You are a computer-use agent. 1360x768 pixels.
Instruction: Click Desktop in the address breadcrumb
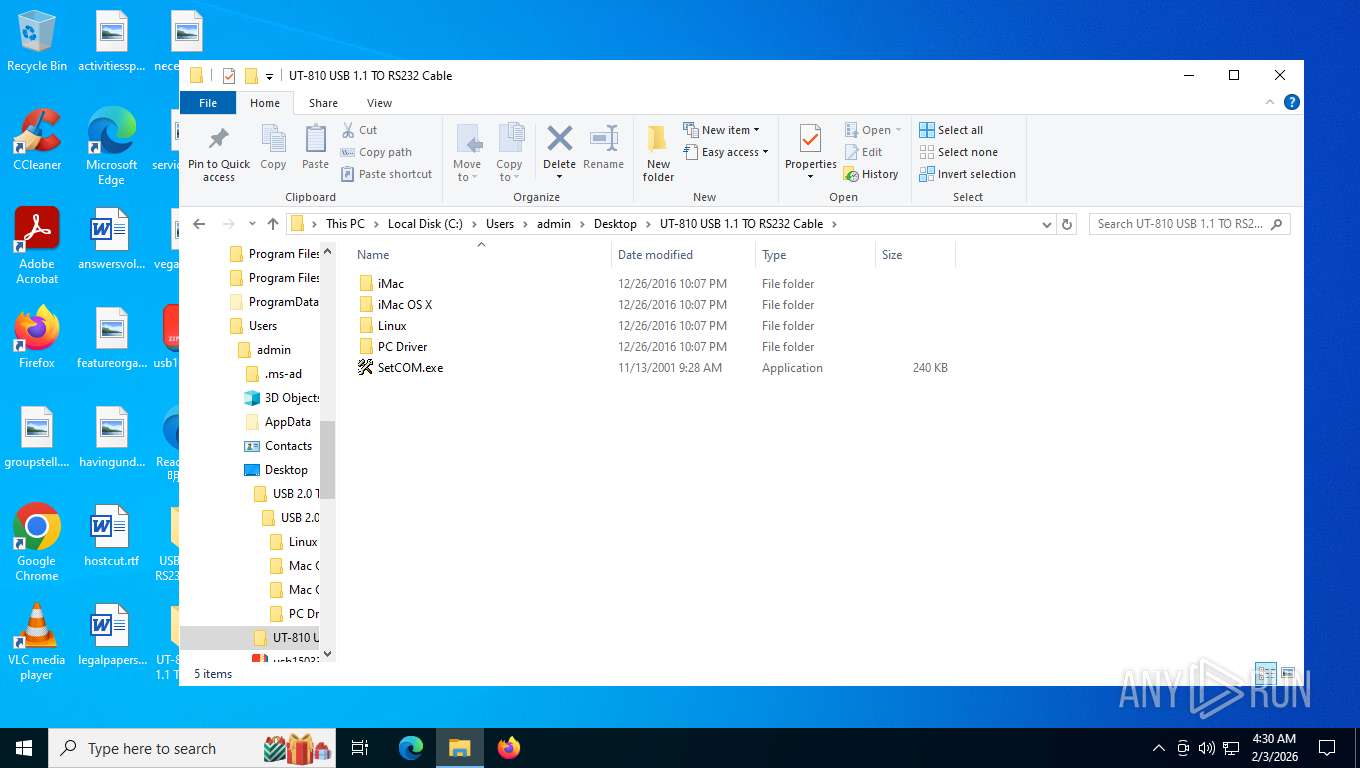615,224
